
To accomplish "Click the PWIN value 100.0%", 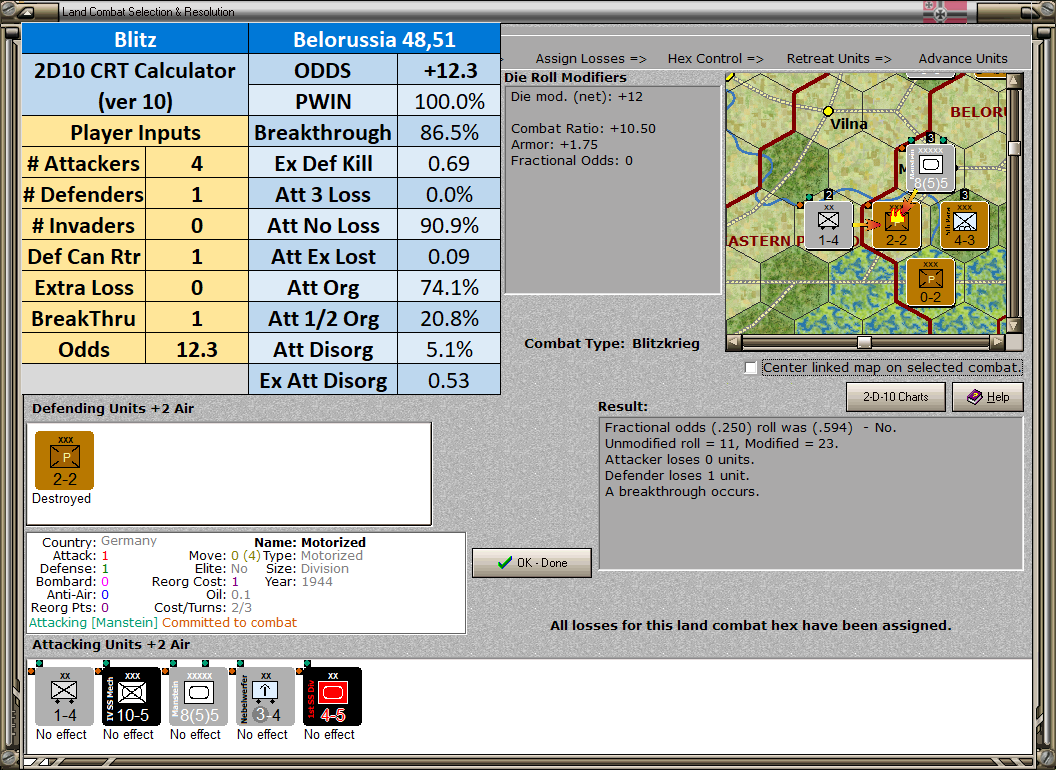I will pyautogui.click(x=449, y=102).
